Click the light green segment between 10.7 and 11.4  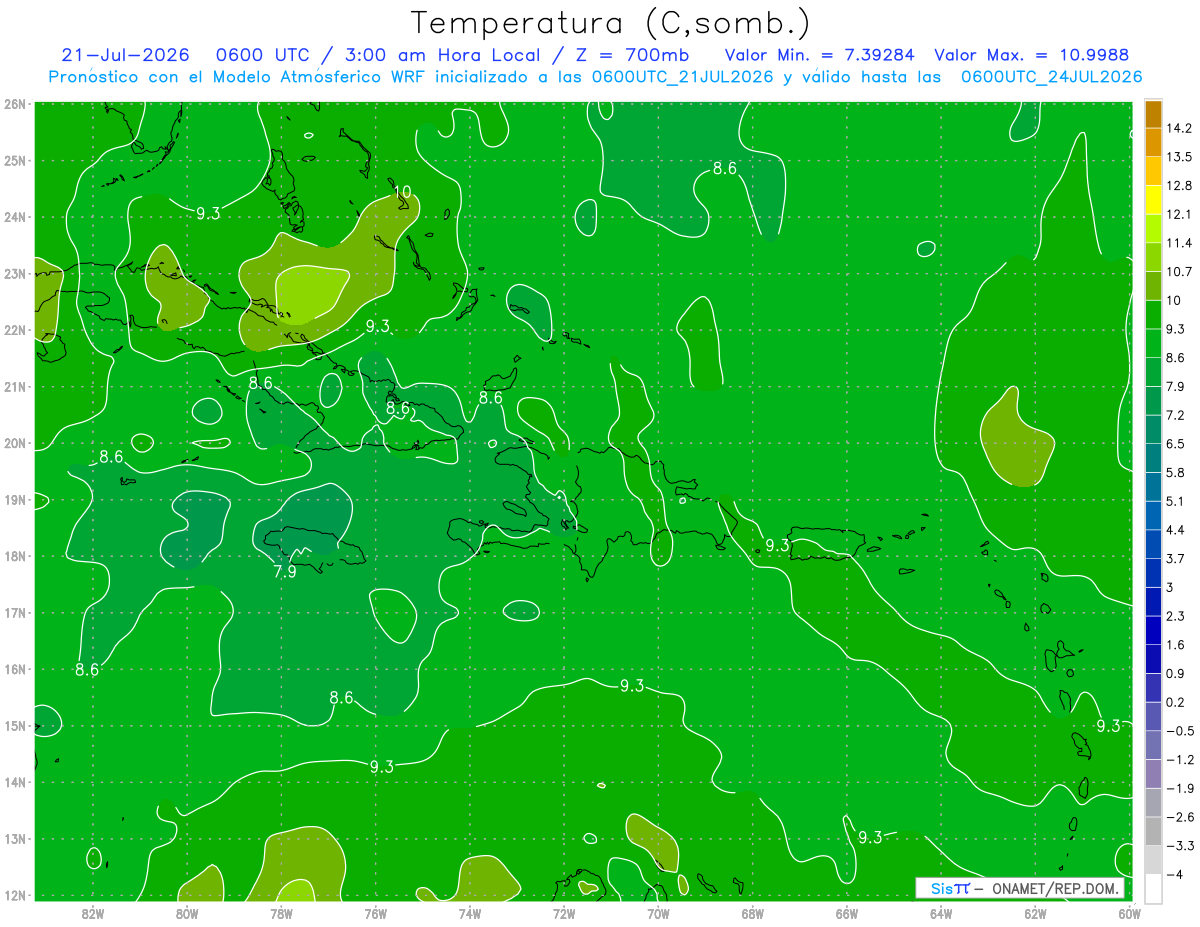[1153, 257]
